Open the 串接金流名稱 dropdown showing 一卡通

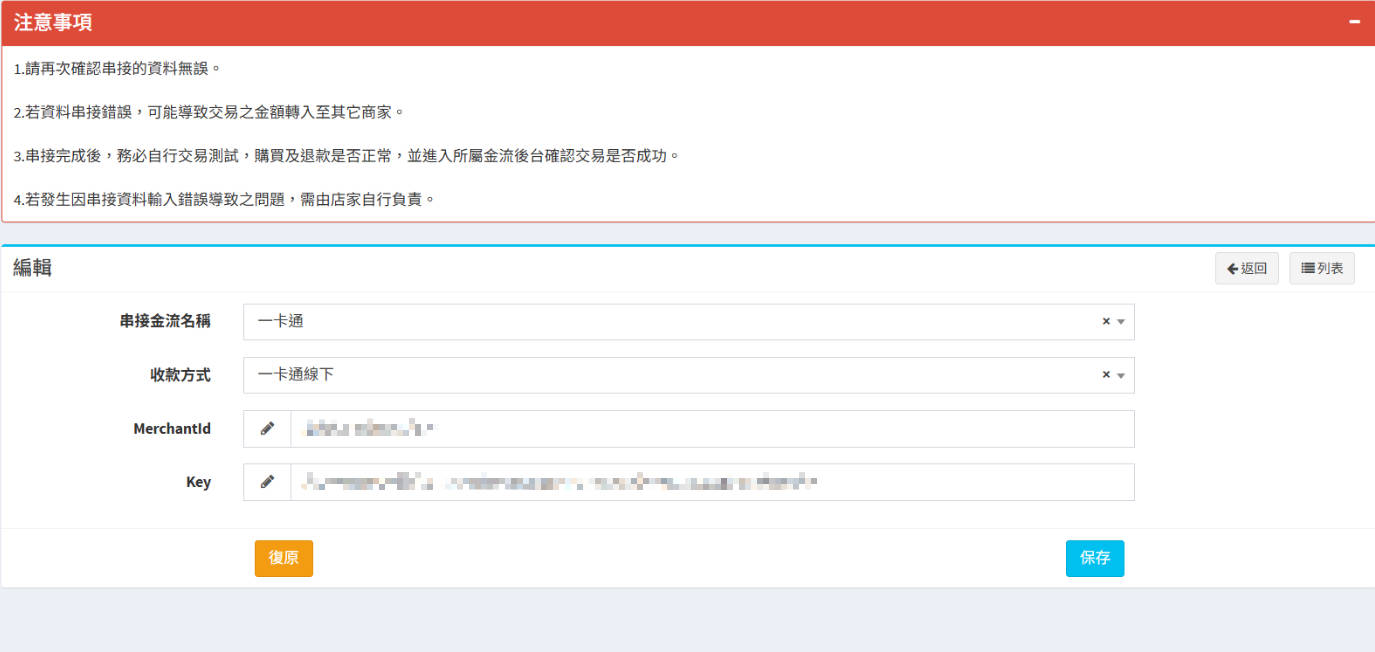[x=670, y=322]
